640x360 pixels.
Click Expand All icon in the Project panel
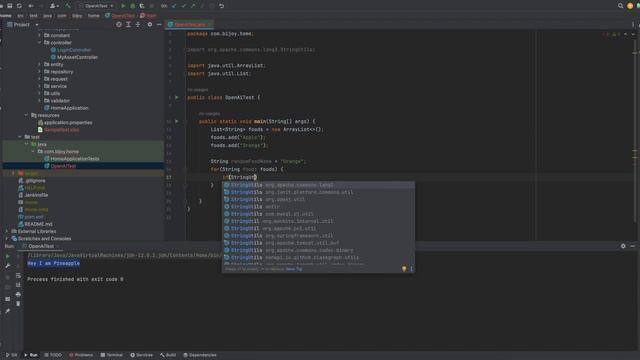[x=128, y=24]
